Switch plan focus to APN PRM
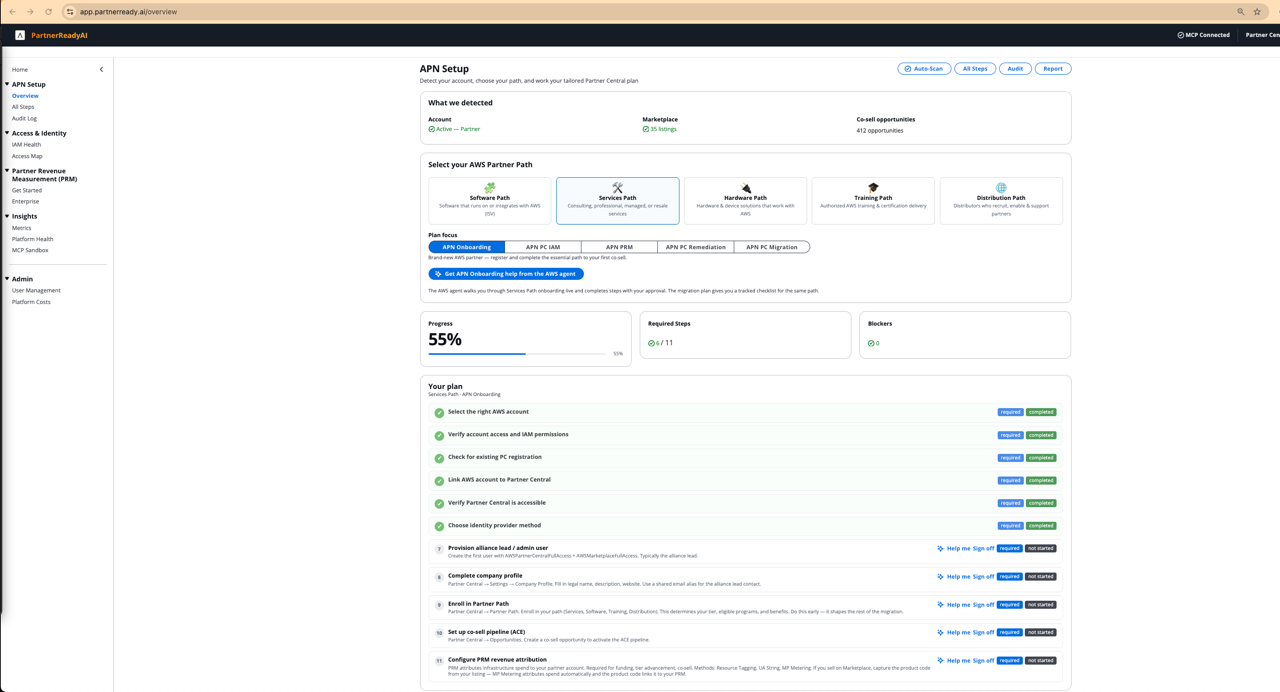 (x=619, y=247)
